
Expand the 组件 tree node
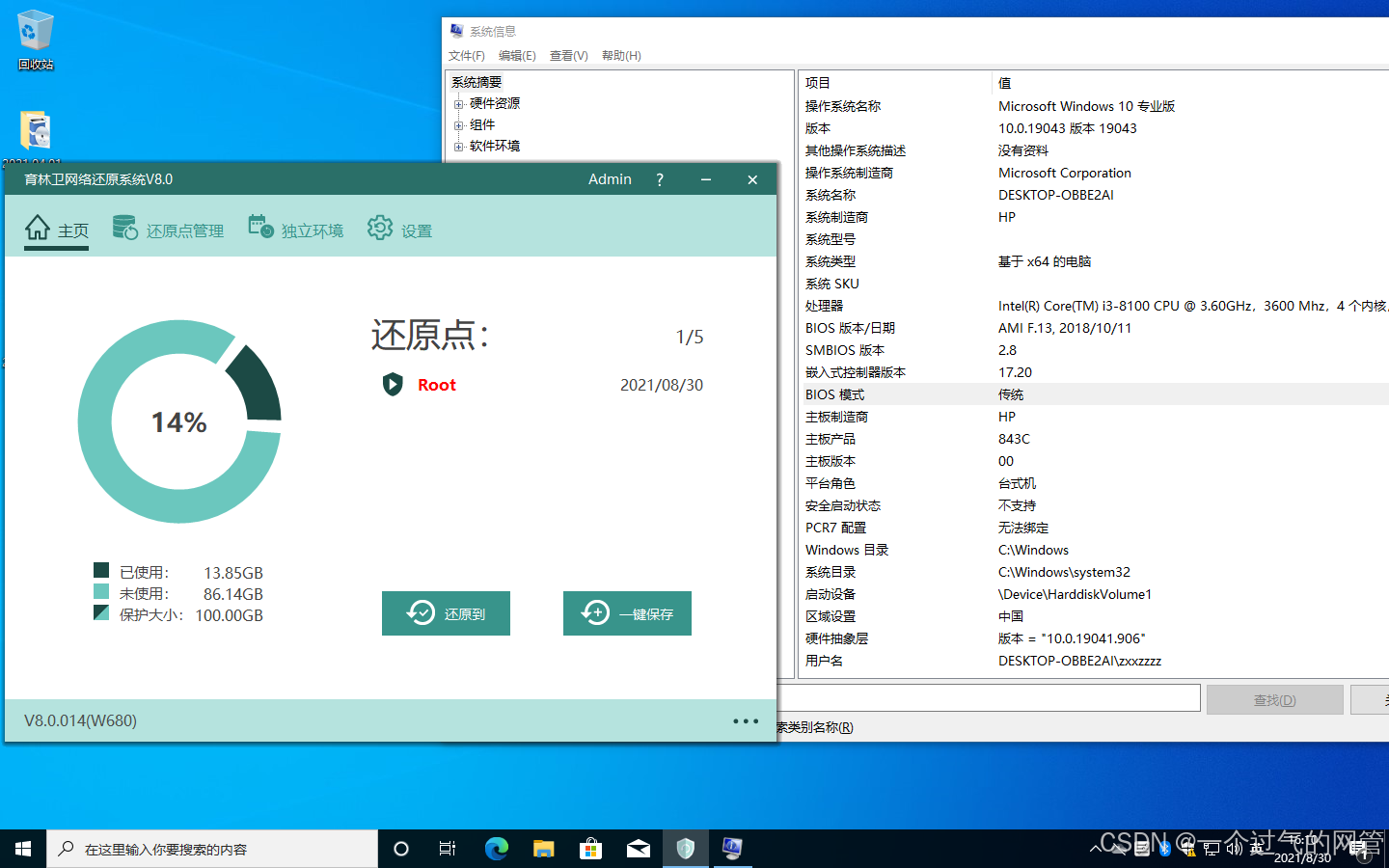click(x=459, y=125)
